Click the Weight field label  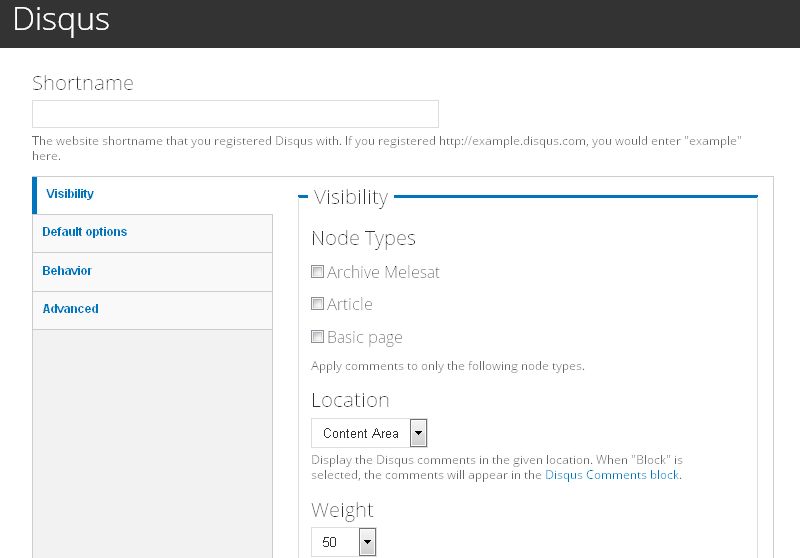click(342, 510)
